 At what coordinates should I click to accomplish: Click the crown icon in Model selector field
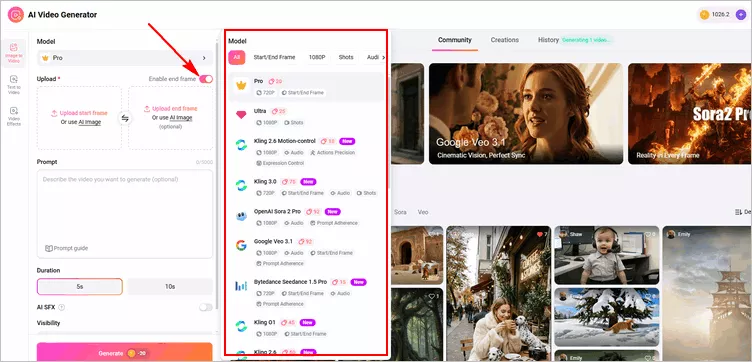pos(46,58)
